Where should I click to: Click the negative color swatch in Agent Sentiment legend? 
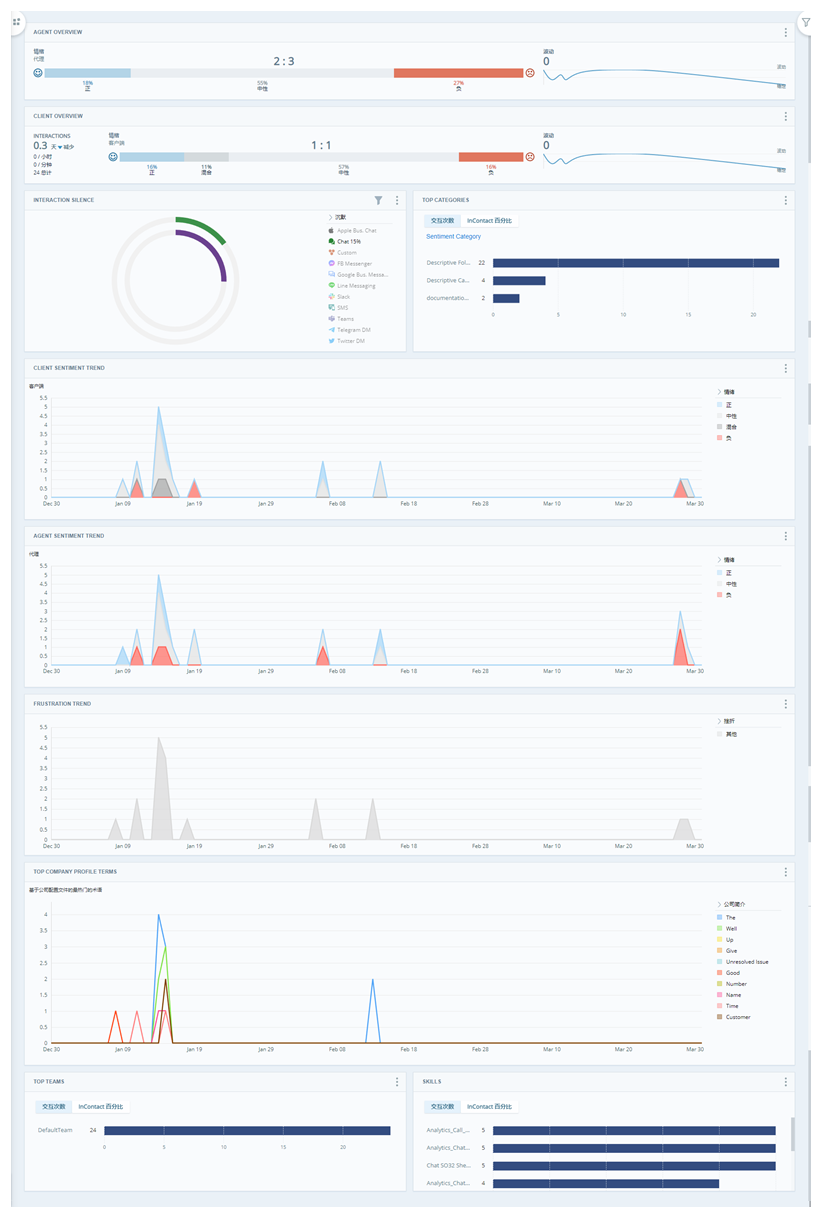click(720, 595)
